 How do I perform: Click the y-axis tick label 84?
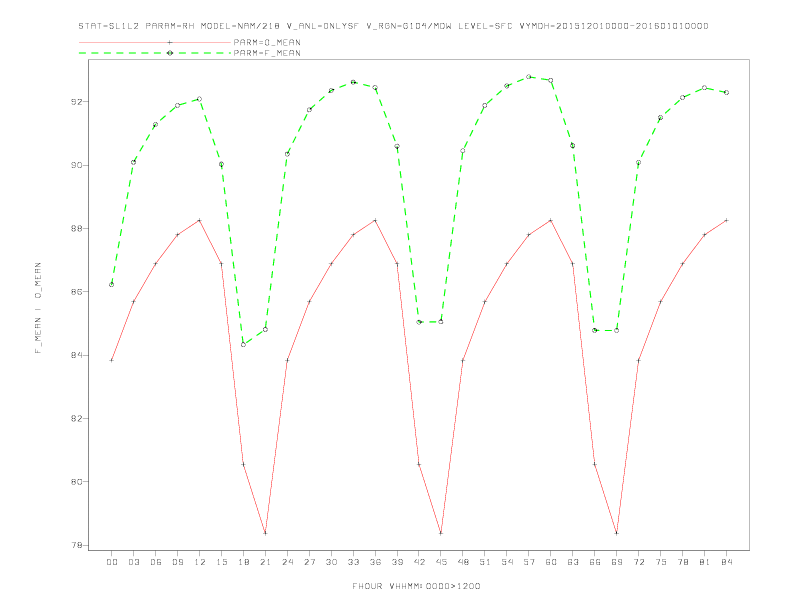76,355
